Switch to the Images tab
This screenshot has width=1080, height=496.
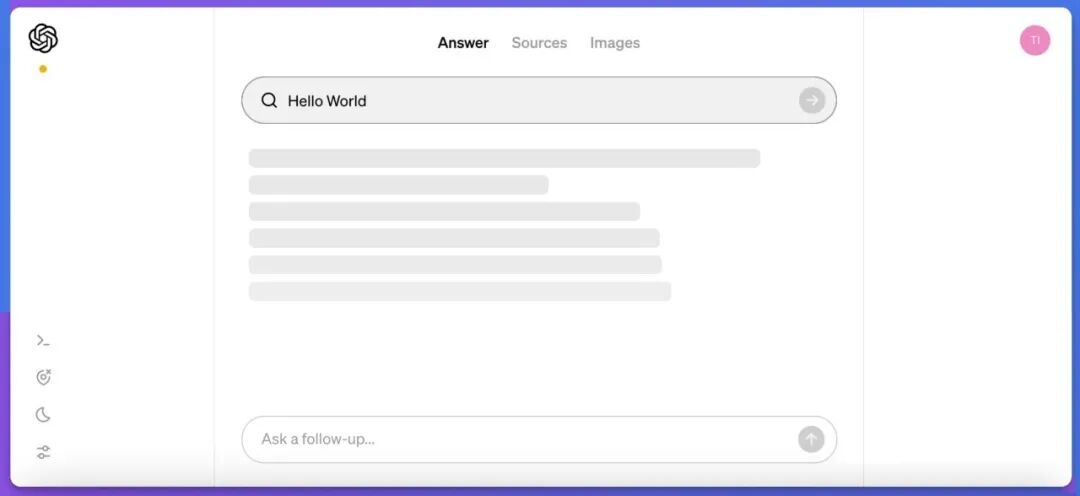tap(615, 43)
